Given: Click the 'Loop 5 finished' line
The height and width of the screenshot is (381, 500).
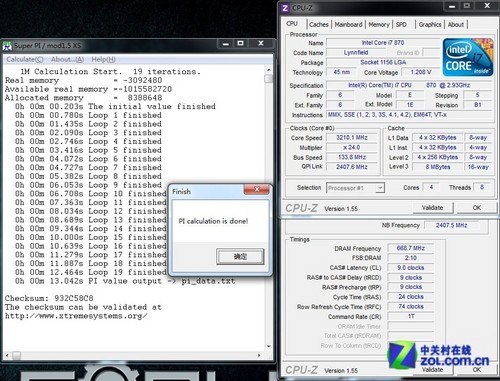Looking at the screenshot, I should pyautogui.click(x=88, y=150).
